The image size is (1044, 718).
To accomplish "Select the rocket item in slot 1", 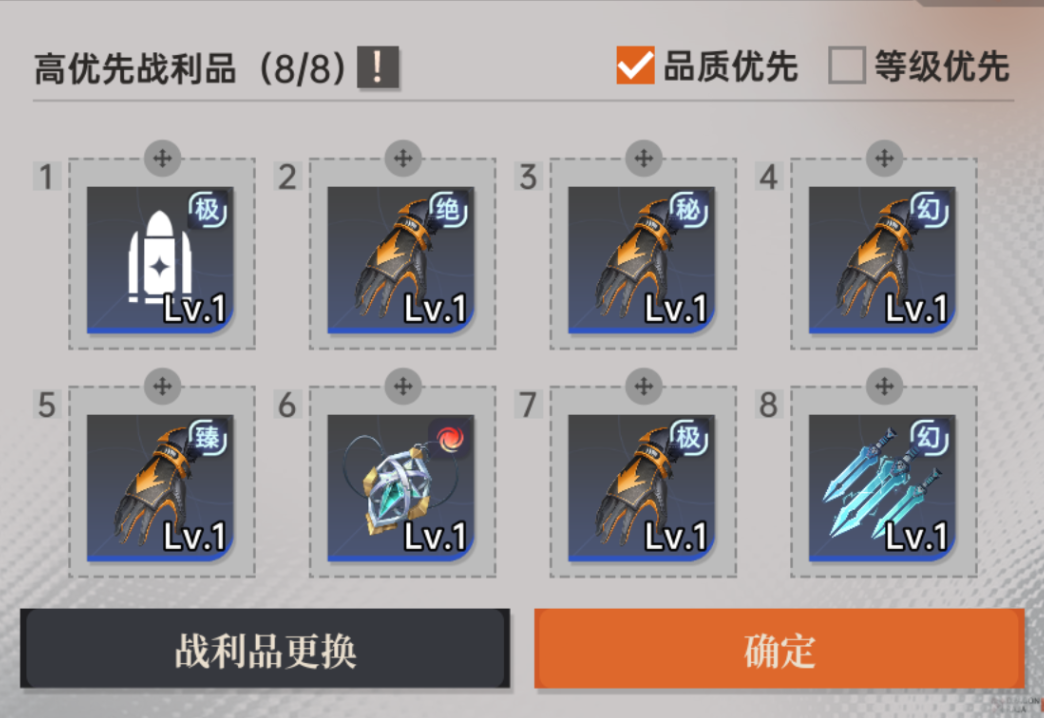I will click(160, 260).
